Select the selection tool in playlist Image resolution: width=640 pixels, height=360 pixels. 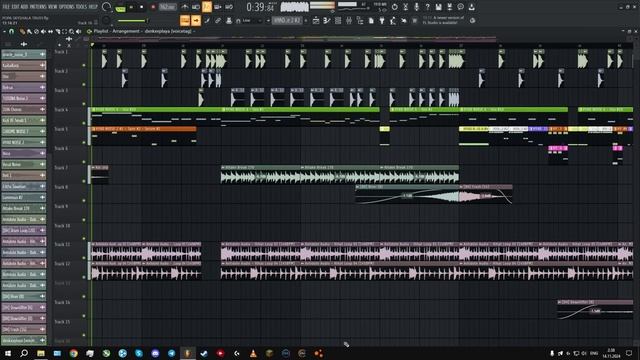coord(64,31)
